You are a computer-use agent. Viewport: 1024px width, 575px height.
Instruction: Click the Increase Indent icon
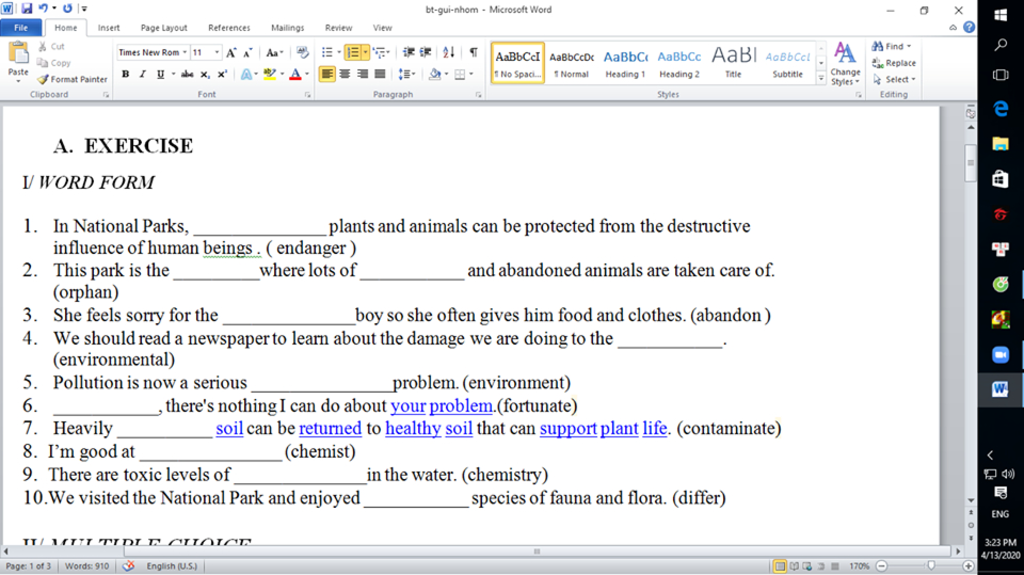pyautogui.click(x=425, y=52)
